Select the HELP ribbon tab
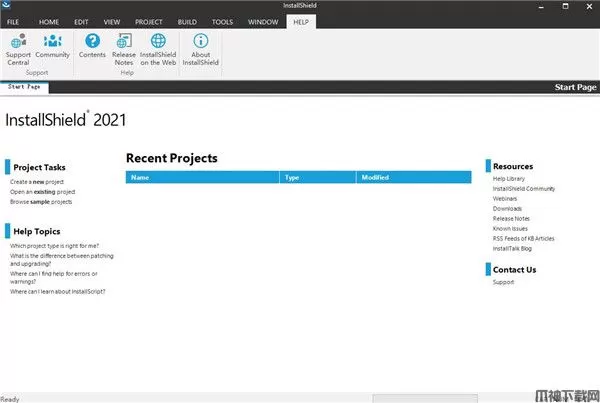This screenshot has width=600, height=403. [x=301, y=22]
